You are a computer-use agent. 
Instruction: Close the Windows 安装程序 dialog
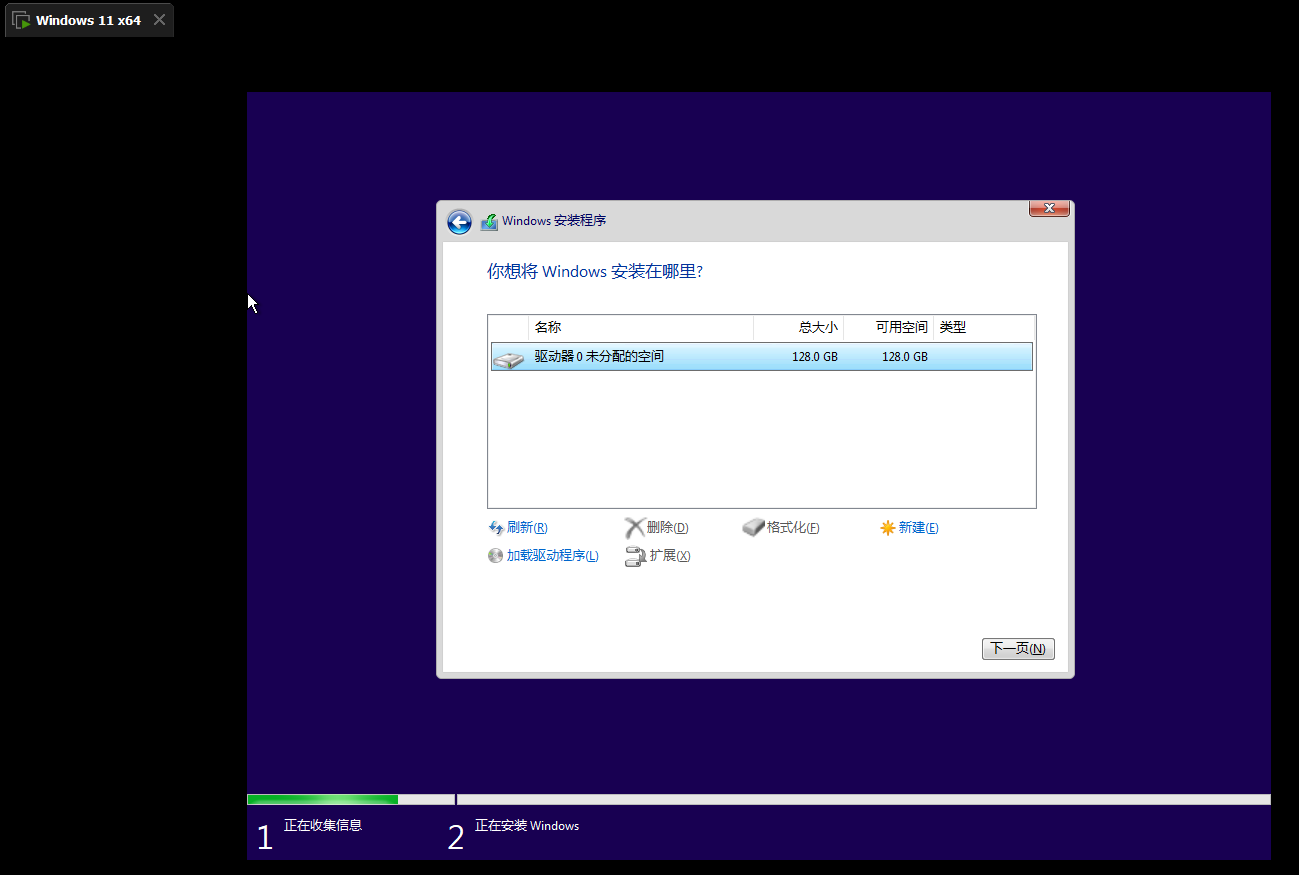point(1049,208)
